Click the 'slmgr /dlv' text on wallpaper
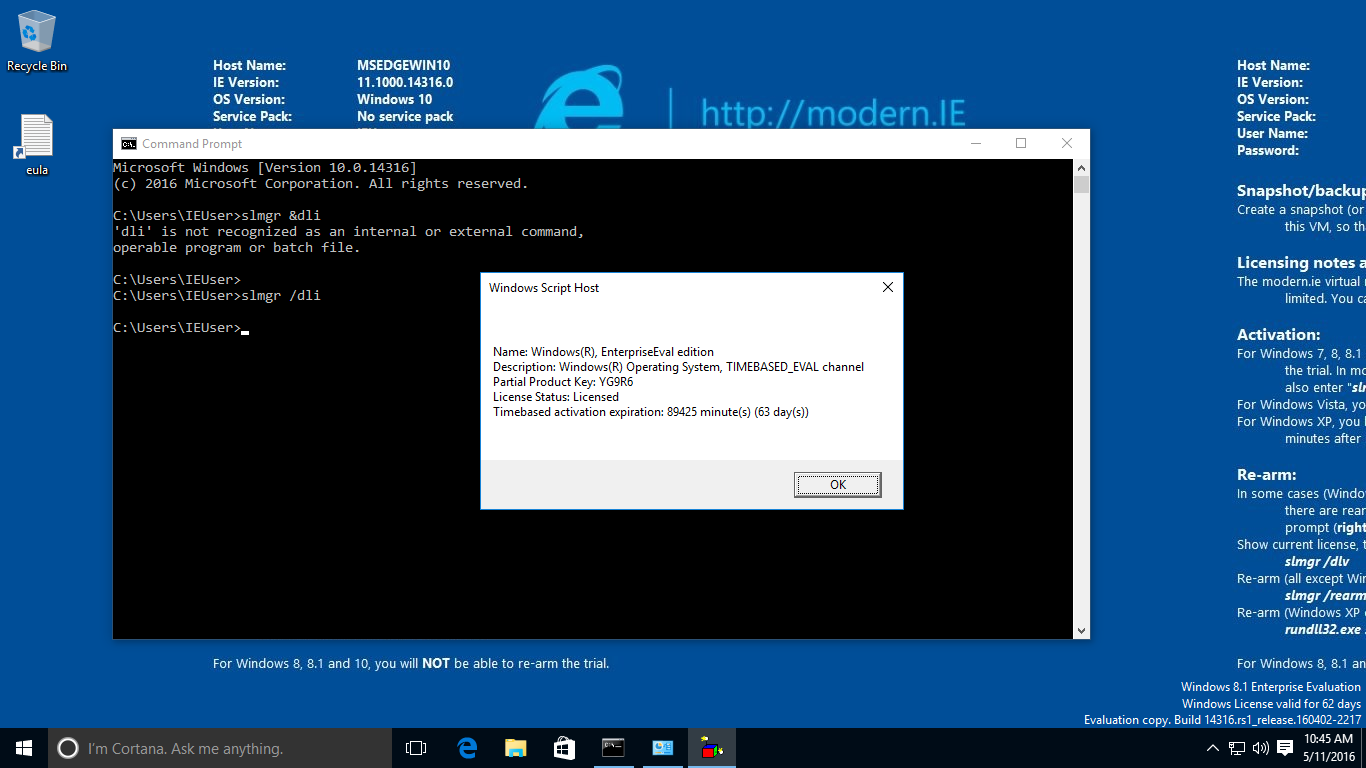 point(1317,561)
